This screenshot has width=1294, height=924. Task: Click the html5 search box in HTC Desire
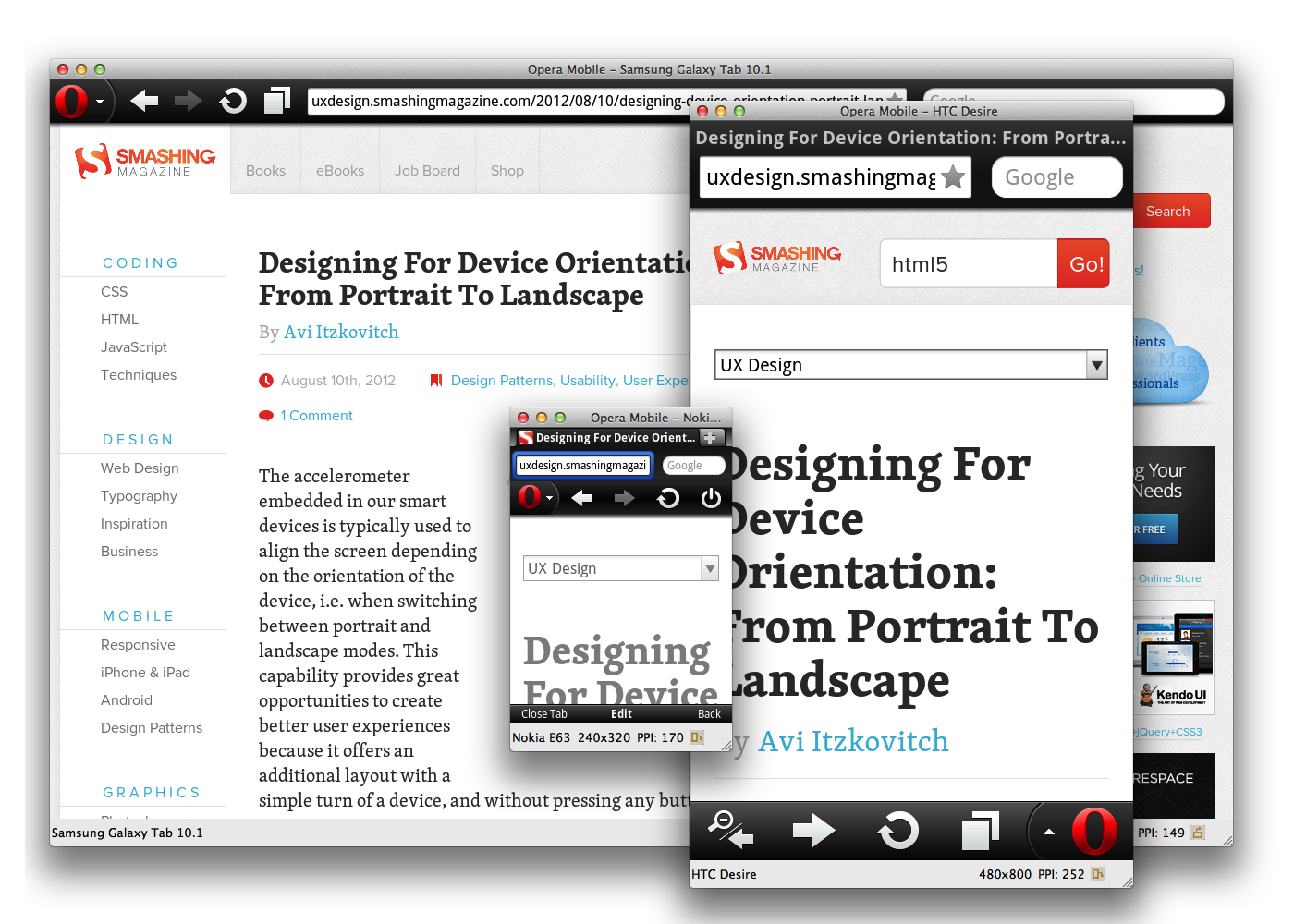(969, 264)
